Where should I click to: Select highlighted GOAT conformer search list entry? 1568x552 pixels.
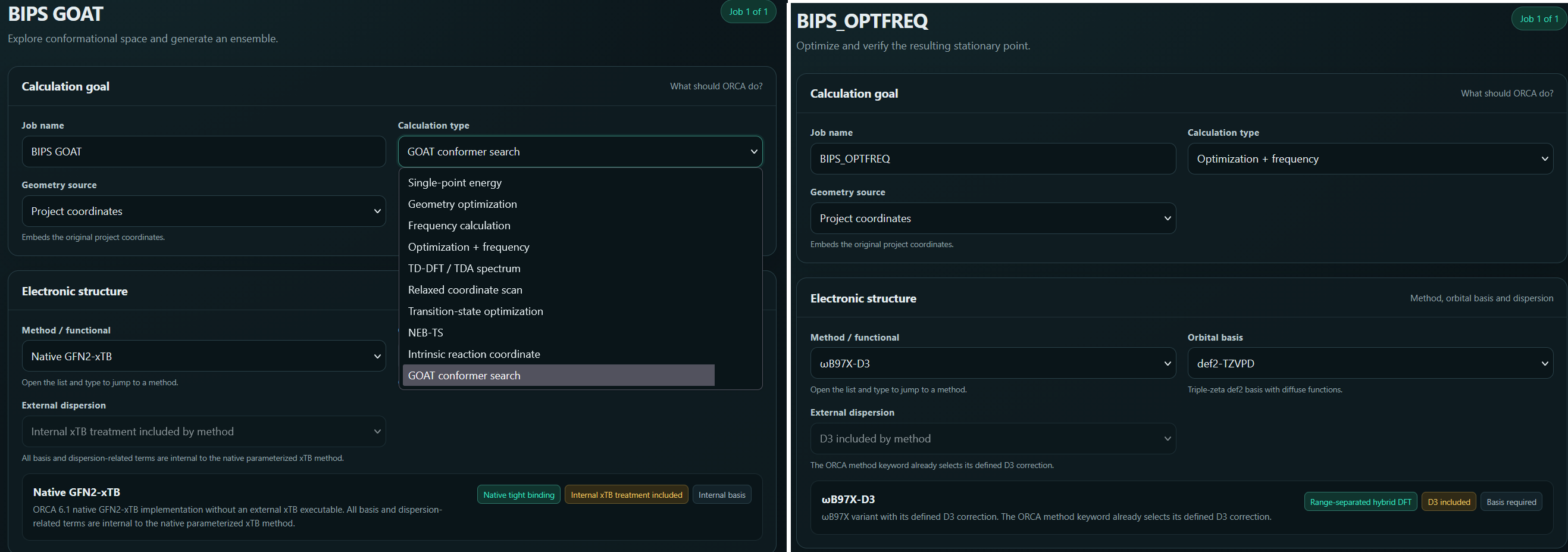pos(558,375)
